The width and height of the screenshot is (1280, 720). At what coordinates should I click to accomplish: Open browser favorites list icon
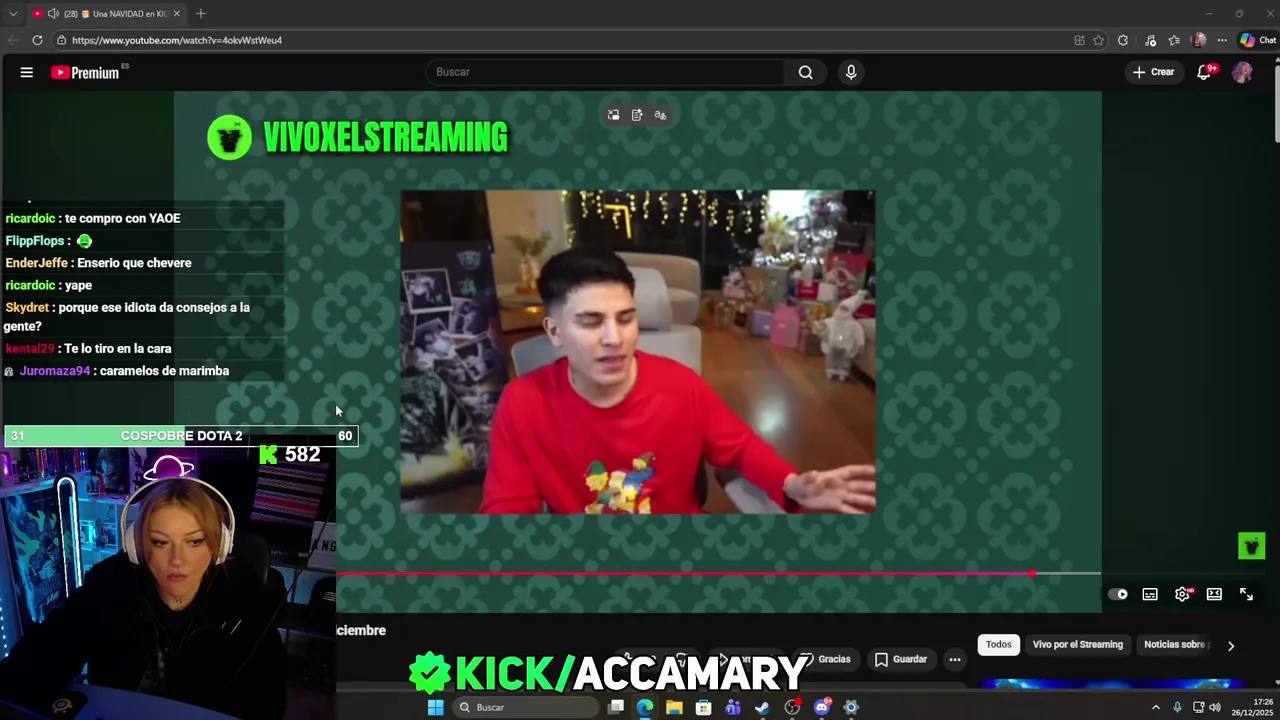coord(1174,40)
